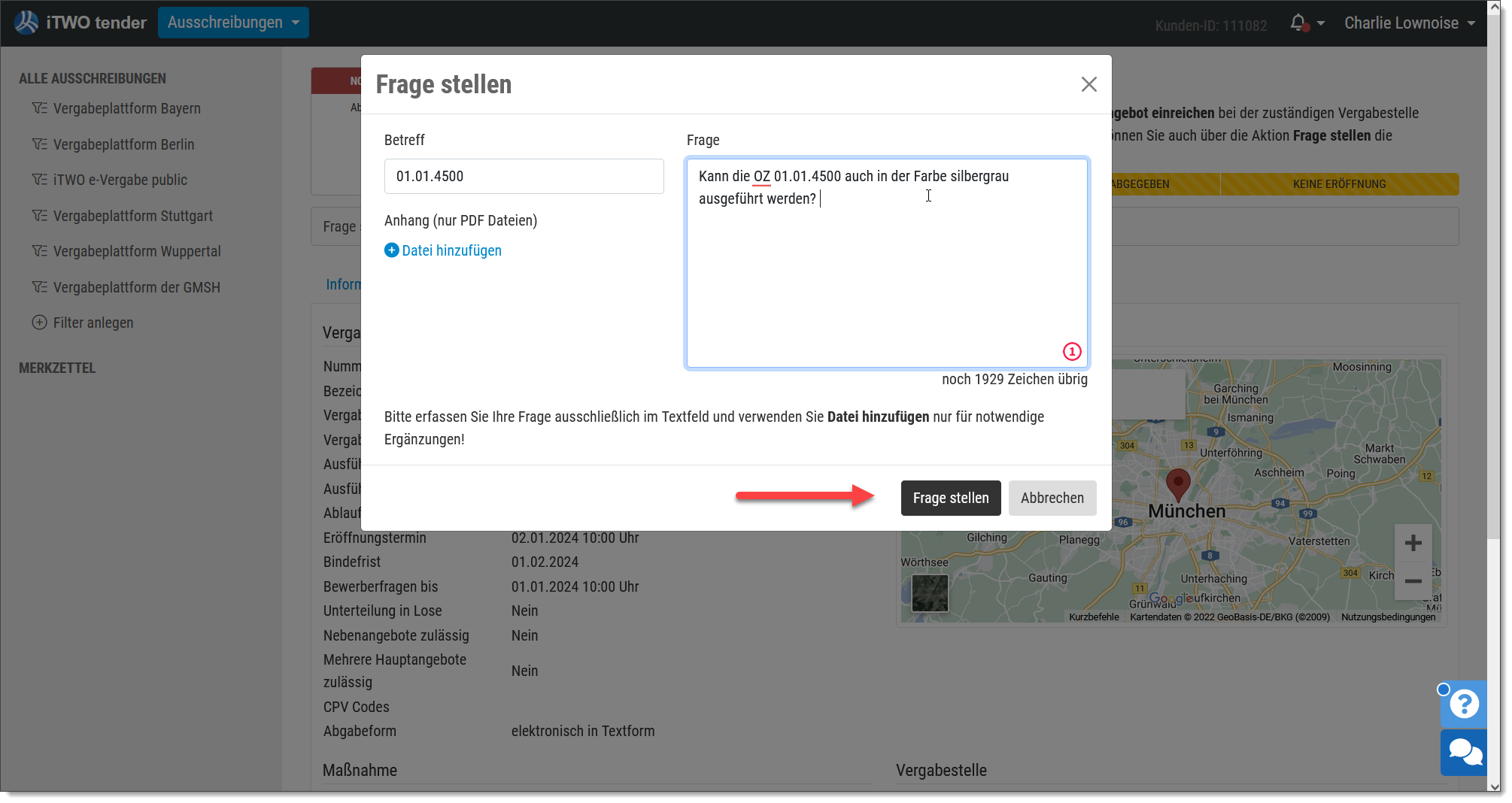Image resolution: width=1512 pixels, height=803 pixels.
Task: Open the notifications bell icon
Action: [1298, 23]
